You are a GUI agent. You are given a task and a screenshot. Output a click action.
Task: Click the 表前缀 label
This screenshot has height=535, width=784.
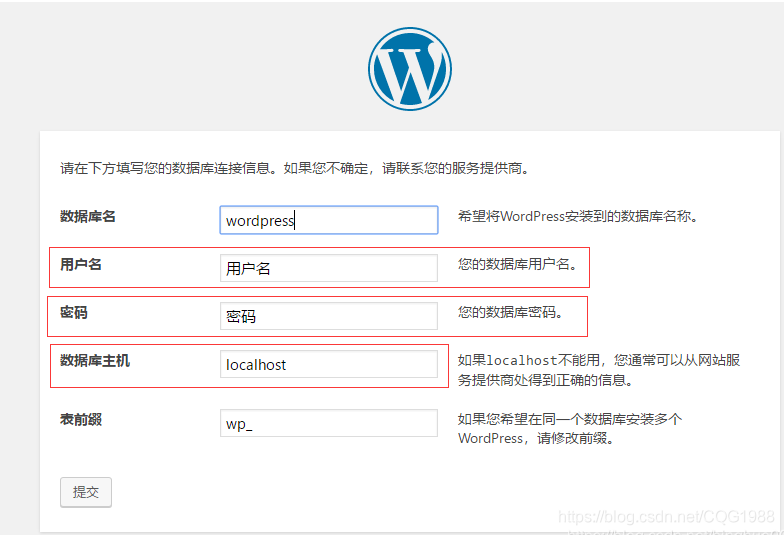coord(81,420)
